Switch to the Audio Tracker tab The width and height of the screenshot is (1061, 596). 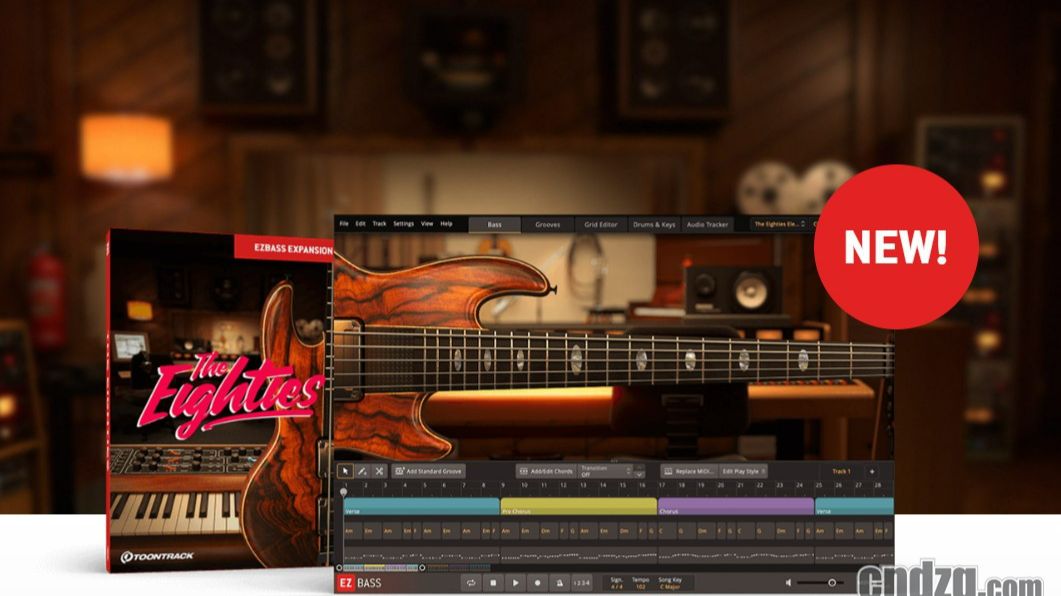(707, 224)
